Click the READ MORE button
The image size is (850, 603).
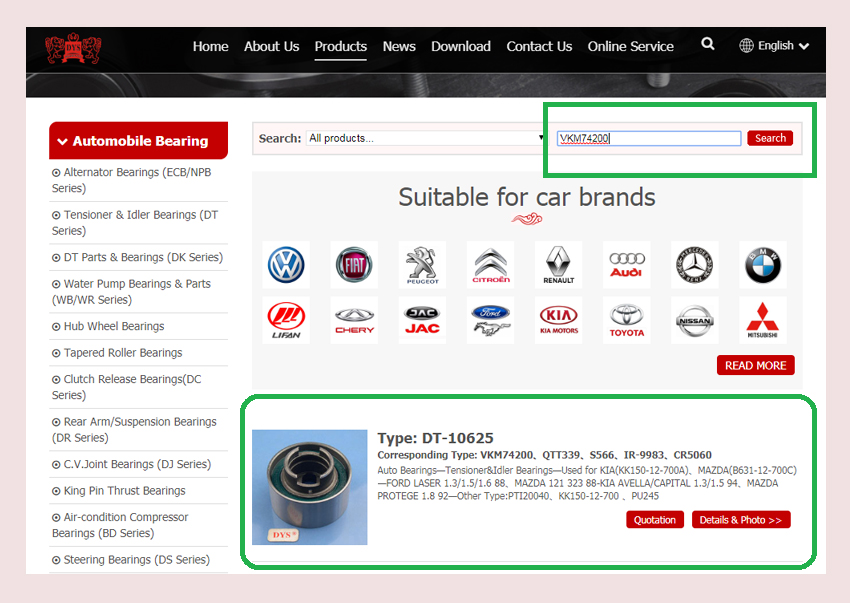(755, 365)
